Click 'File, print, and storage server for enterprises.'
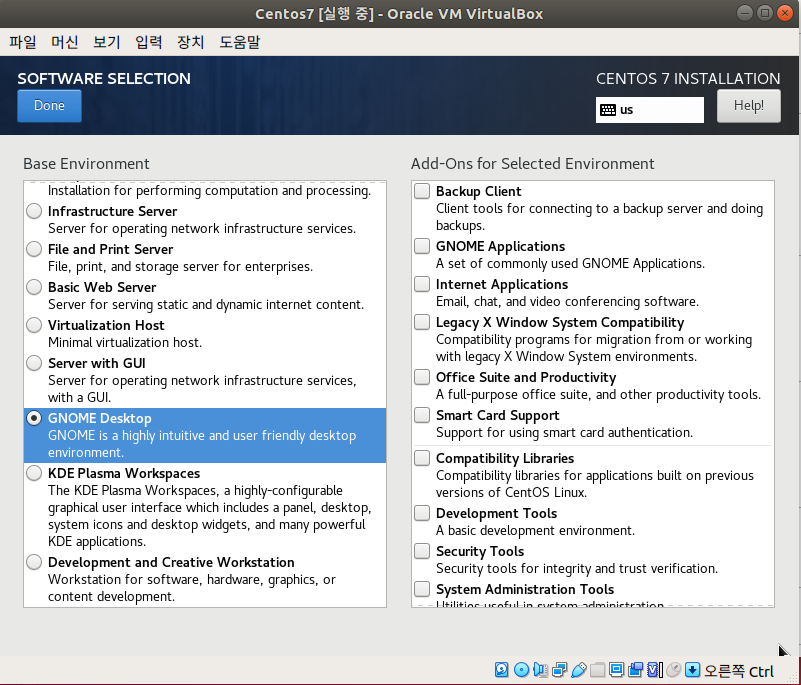 pyautogui.click(x=180, y=266)
